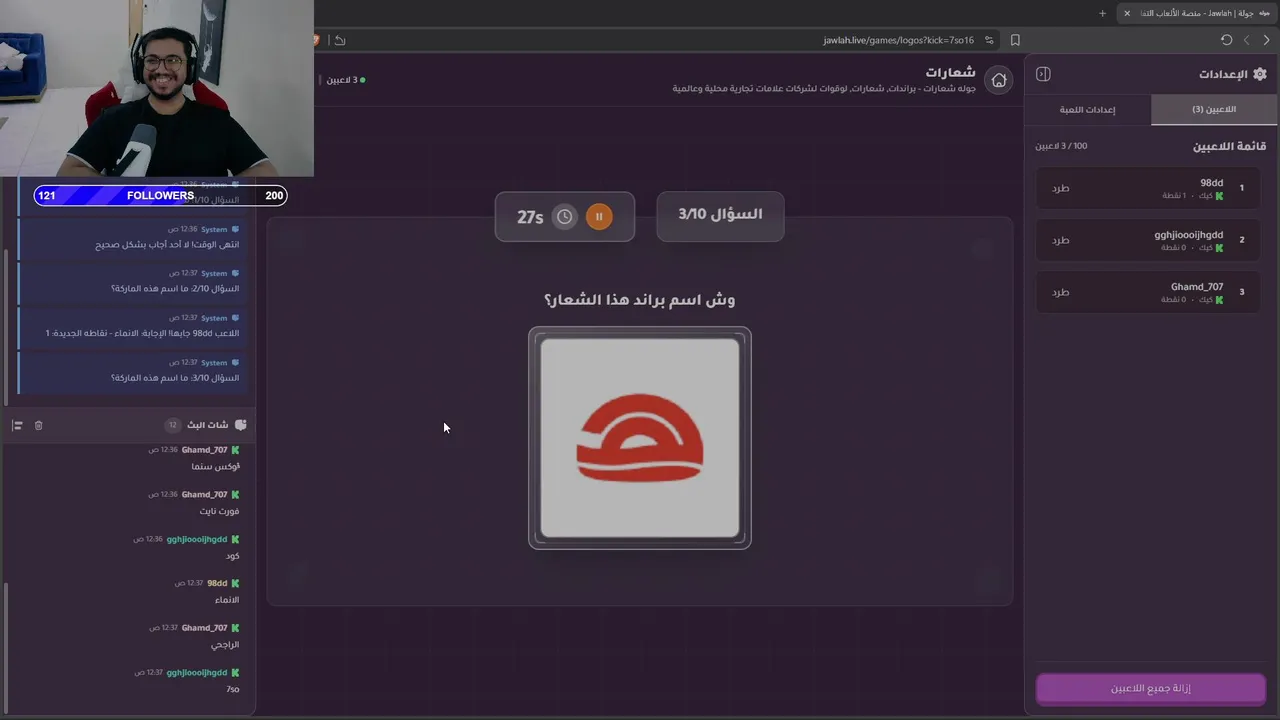Image resolution: width=1280 pixels, height=720 pixels.
Task: Open the logo question image
Action: click(640, 438)
